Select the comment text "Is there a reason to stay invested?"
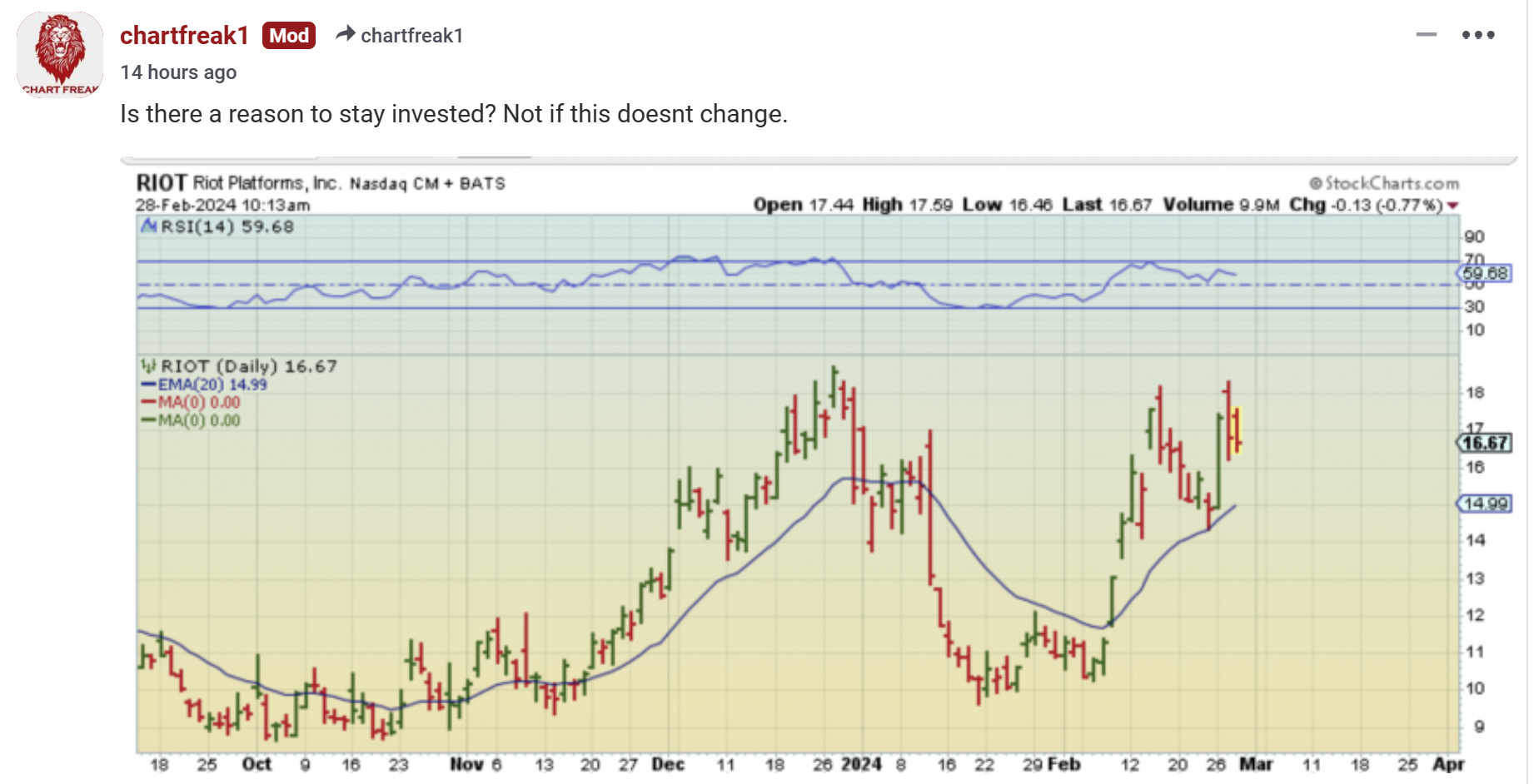 [308, 114]
